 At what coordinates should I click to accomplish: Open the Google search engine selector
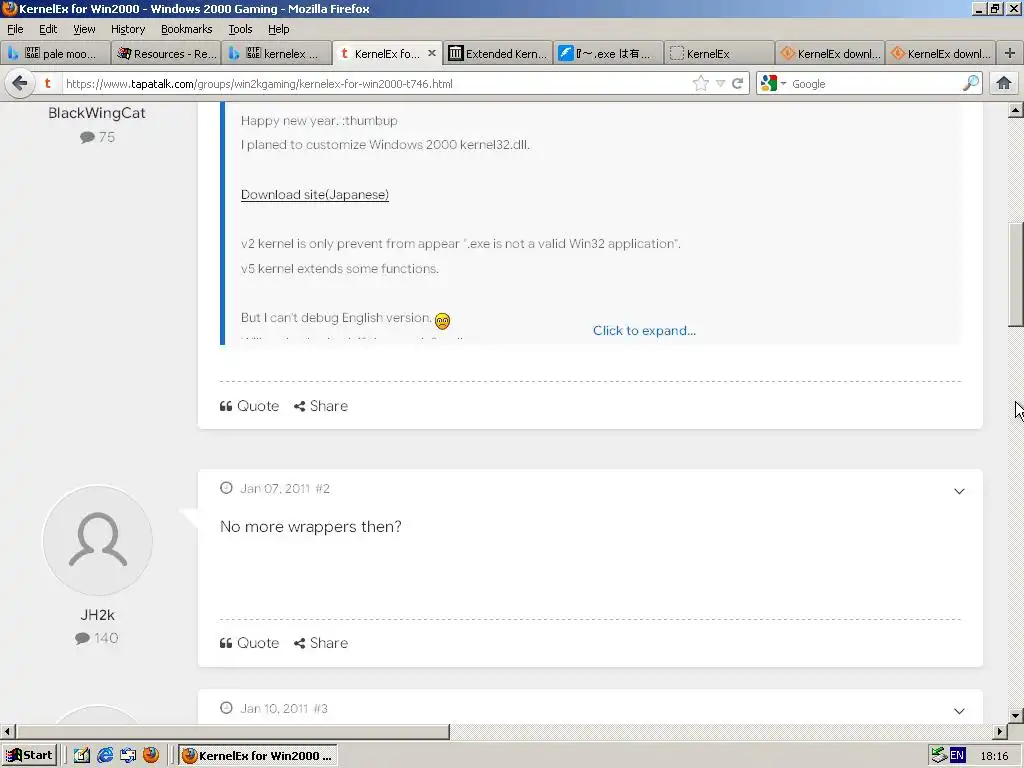(773, 84)
